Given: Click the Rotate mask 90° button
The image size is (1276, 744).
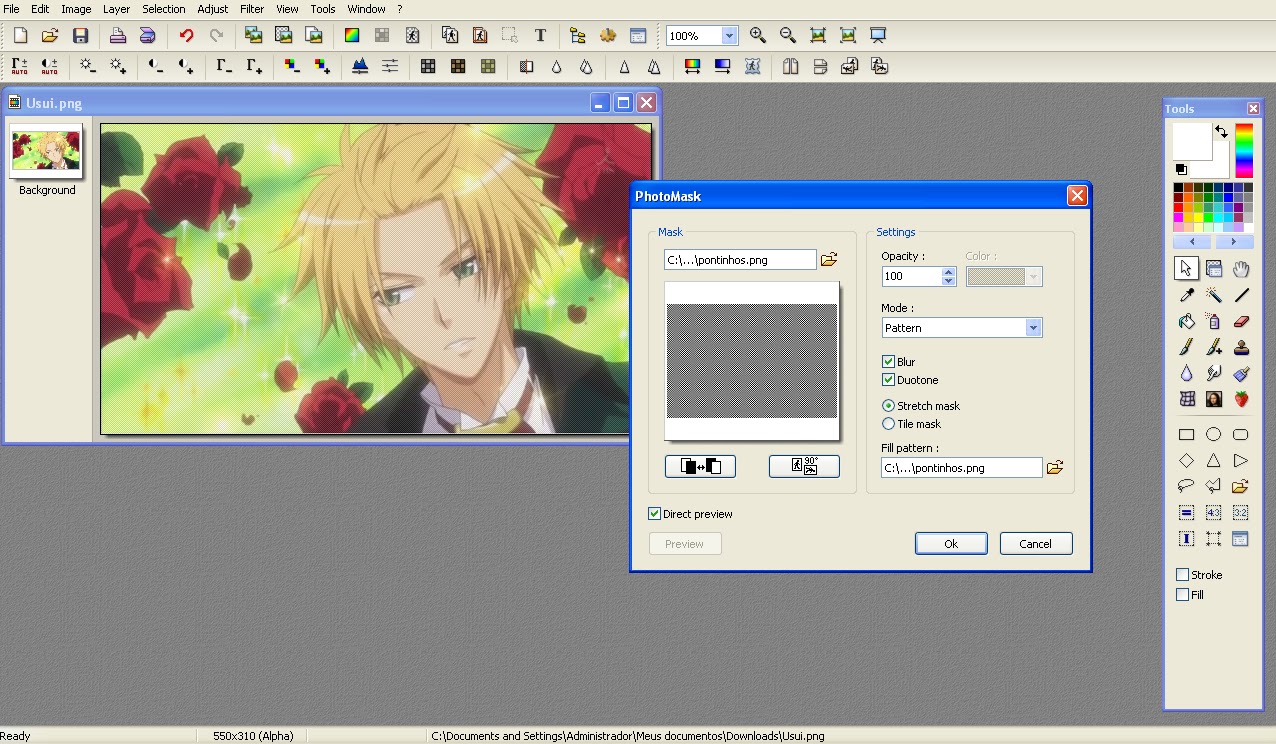Looking at the screenshot, I should click(804, 466).
